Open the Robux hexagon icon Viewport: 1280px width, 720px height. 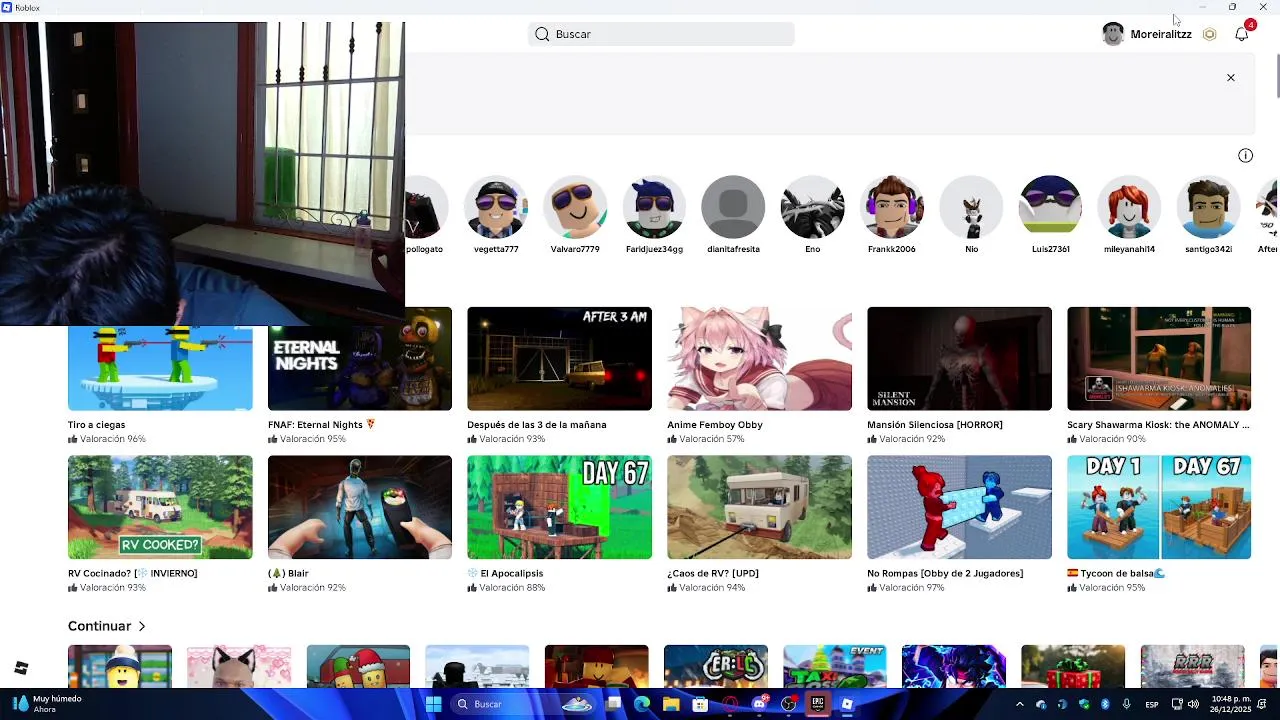point(1209,34)
